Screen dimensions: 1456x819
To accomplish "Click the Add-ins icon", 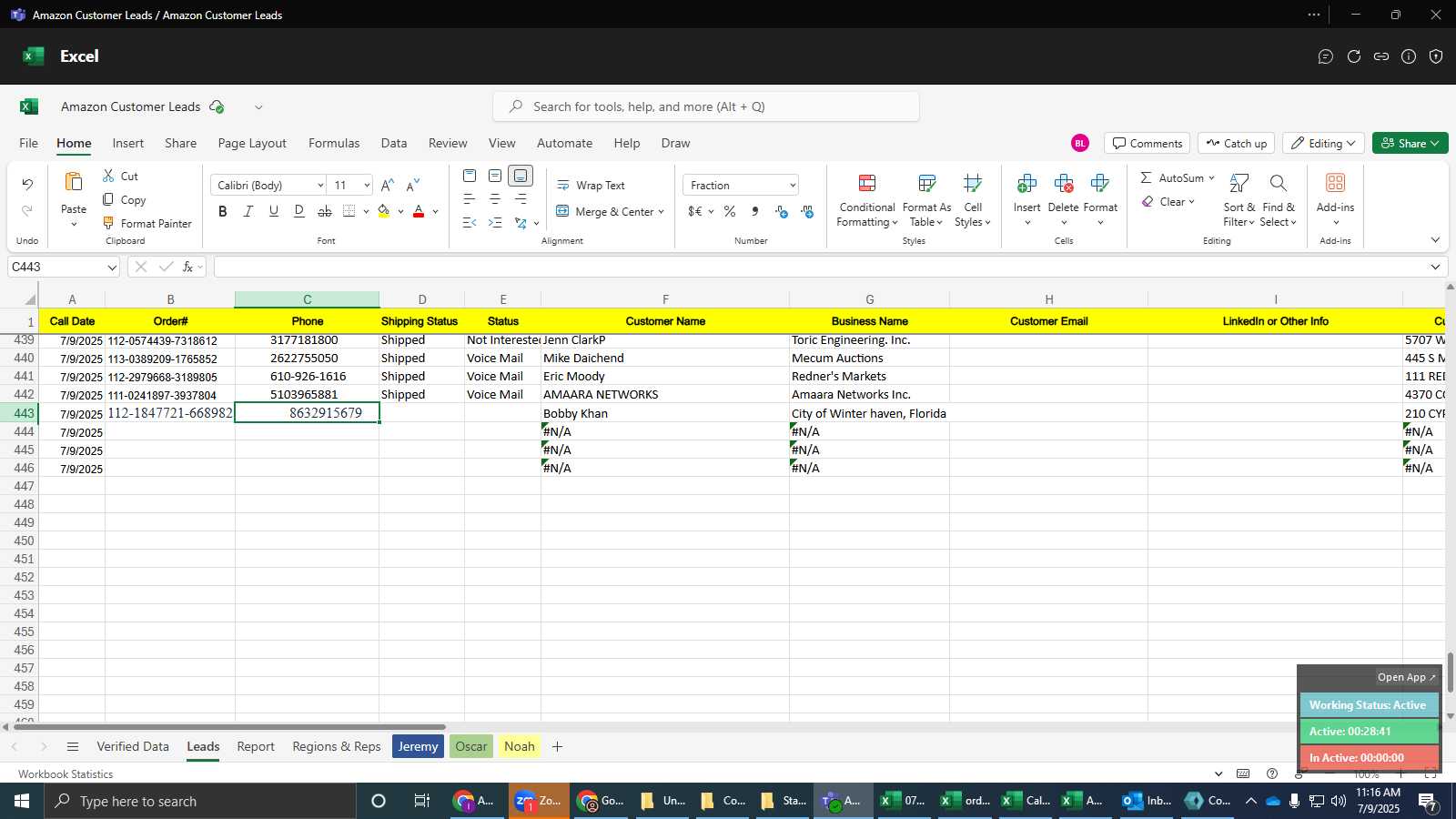I will 1335,185.
